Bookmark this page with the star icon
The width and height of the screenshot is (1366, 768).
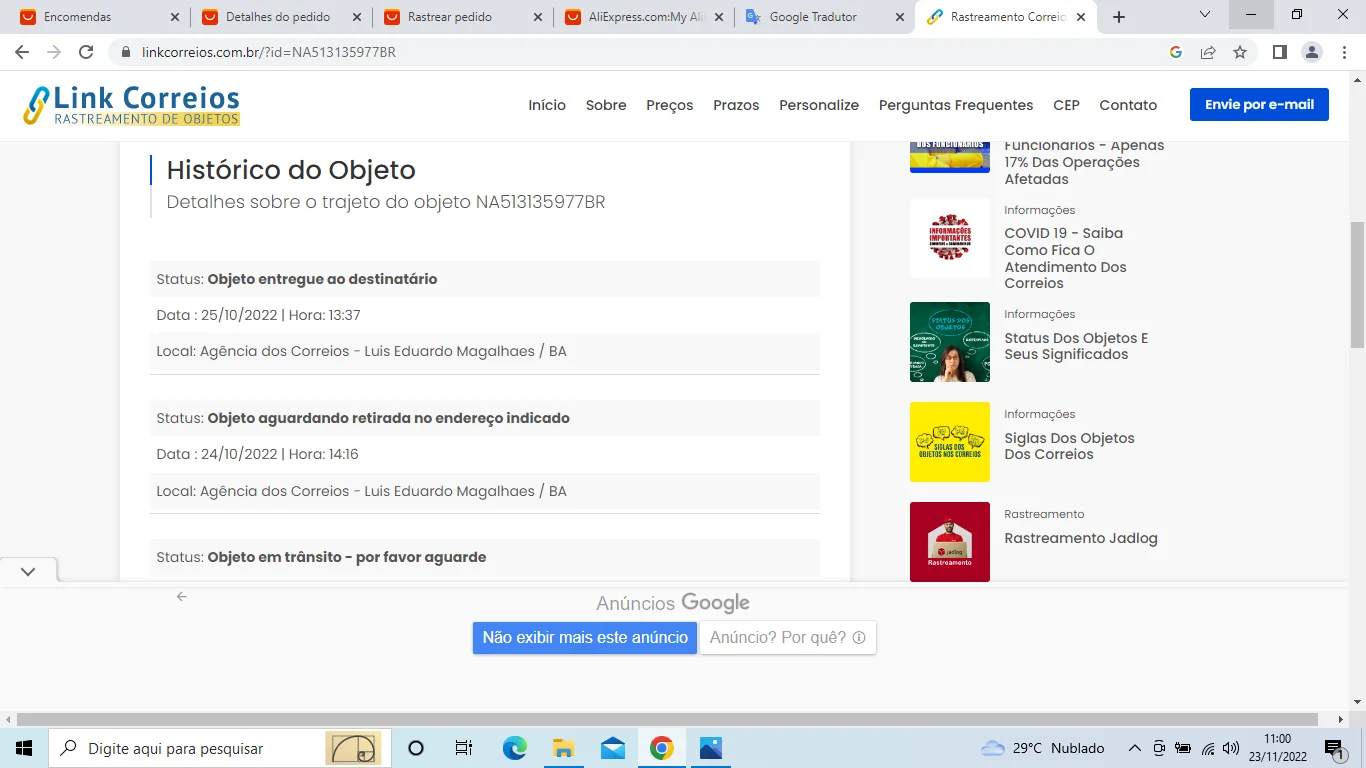click(1240, 52)
